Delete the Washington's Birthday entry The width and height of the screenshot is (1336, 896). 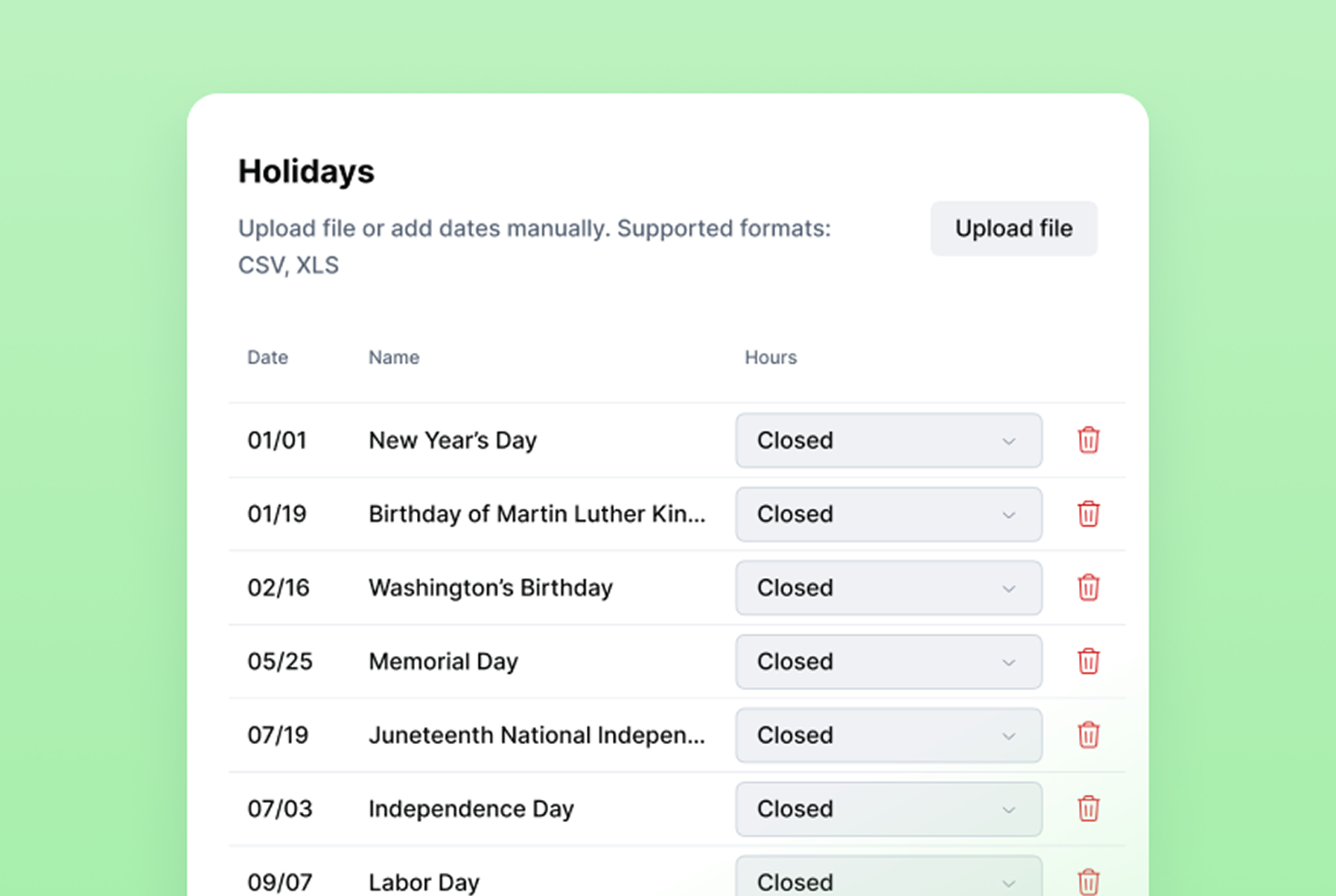1088,588
